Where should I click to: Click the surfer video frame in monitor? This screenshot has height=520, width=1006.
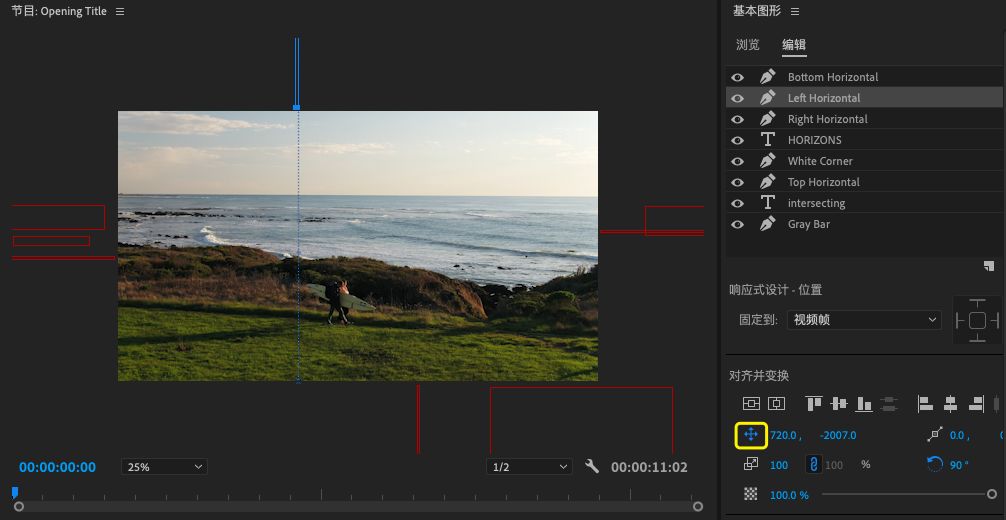[x=358, y=246]
